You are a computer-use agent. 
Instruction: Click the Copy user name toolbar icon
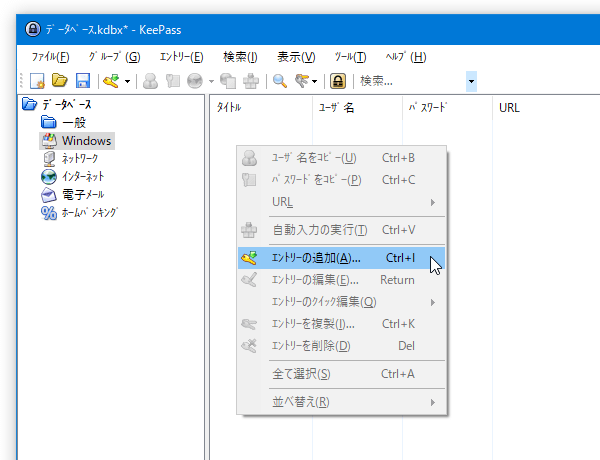click(x=150, y=81)
